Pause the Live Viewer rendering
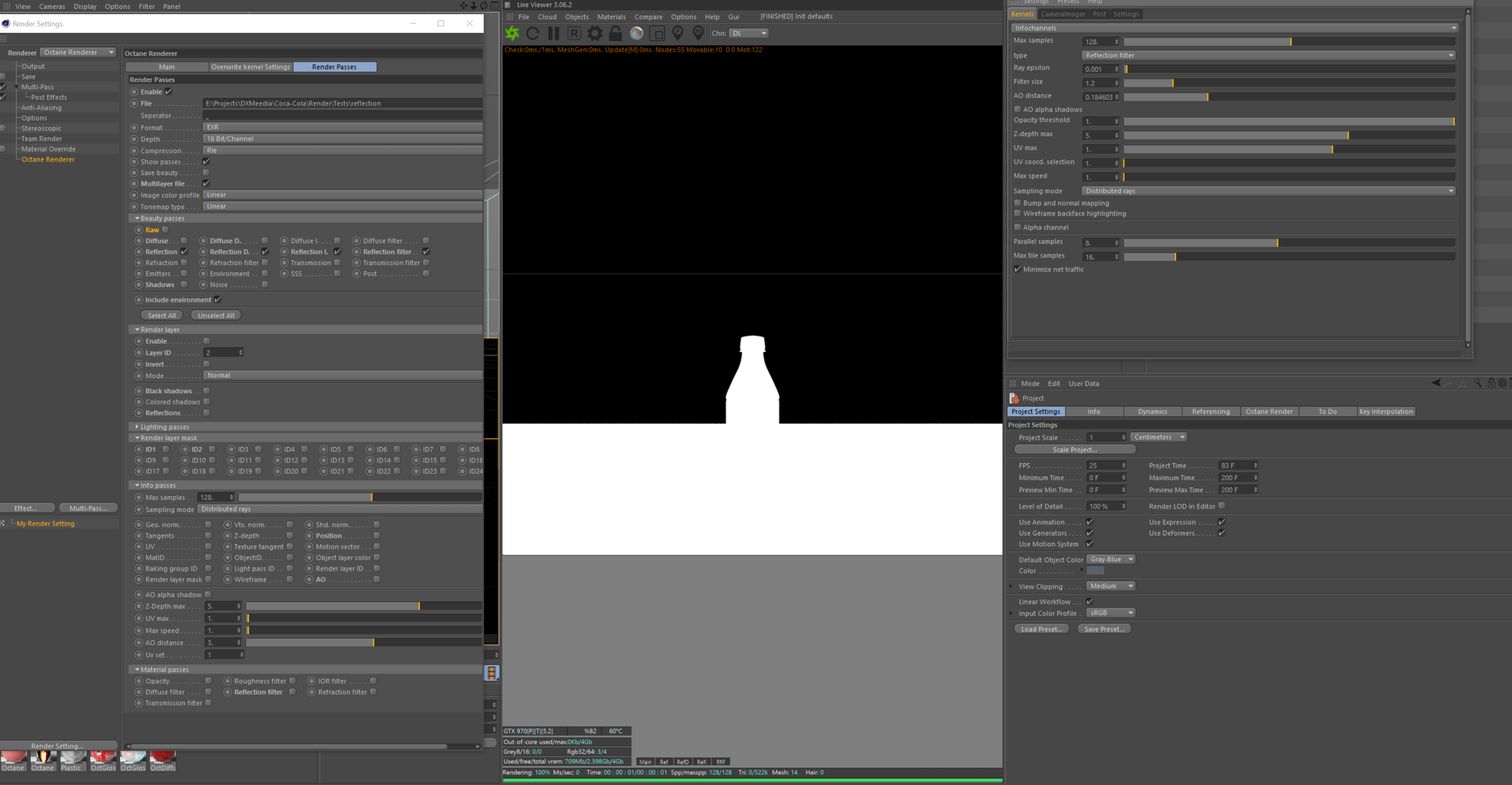Screen dimensions: 1512x785 pos(553,34)
